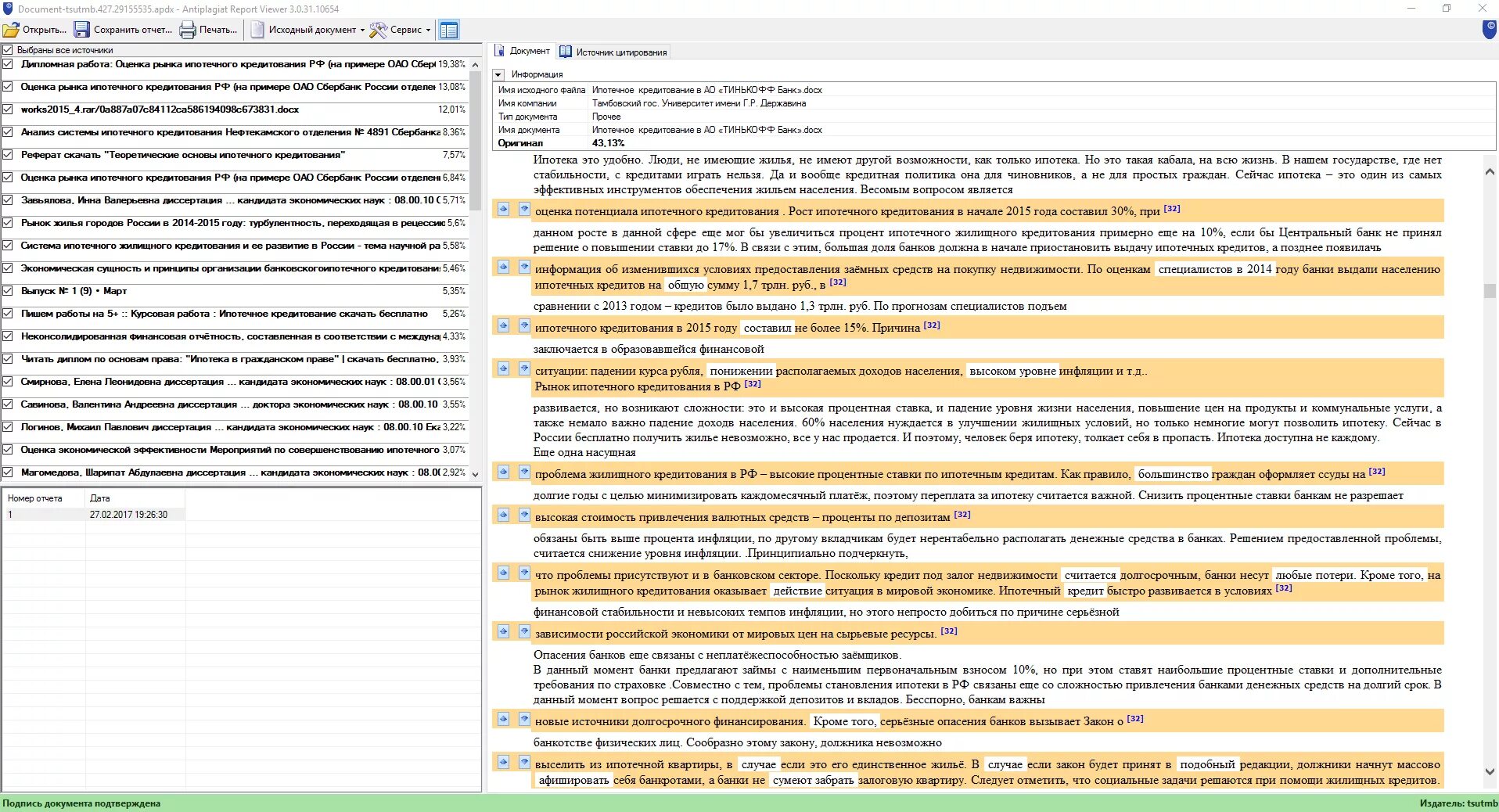Uncheck 'Завьялова, Инна Валерьевна диссертация' checkbox

point(8,200)
